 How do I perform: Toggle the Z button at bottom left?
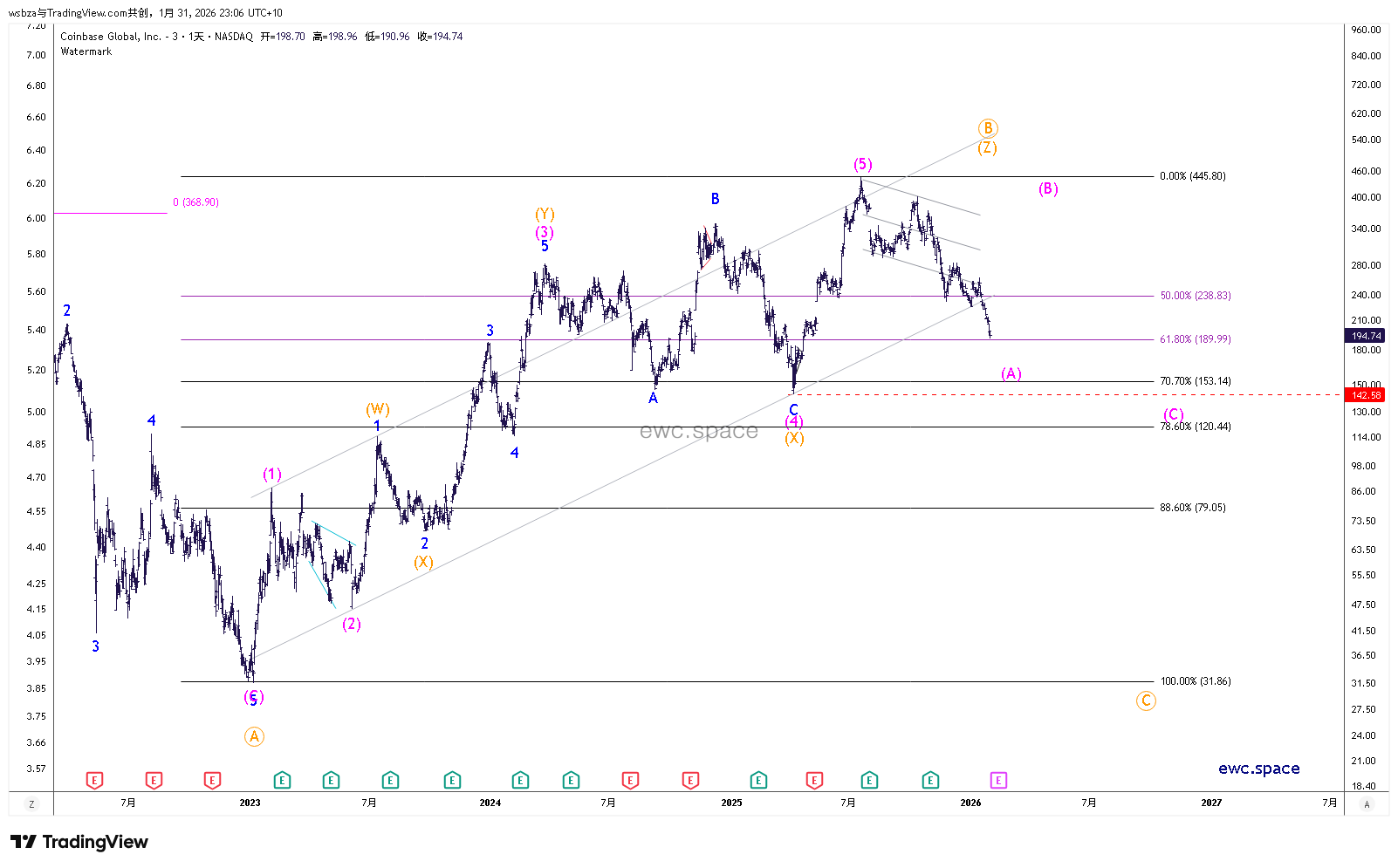point(31,803)
